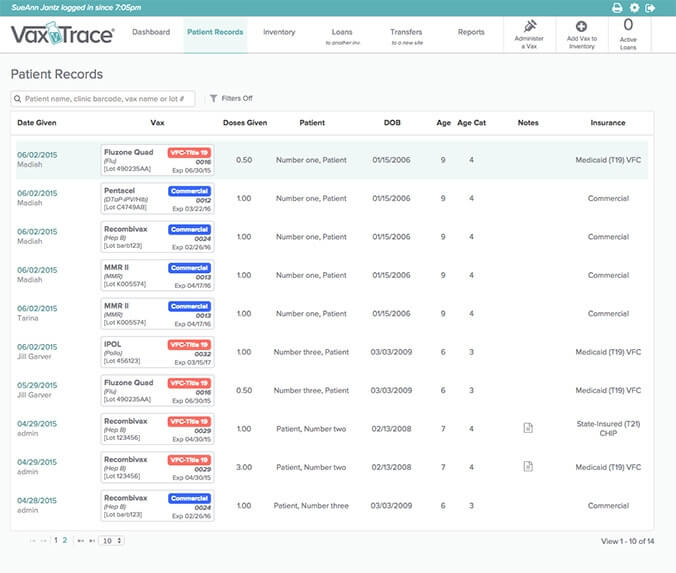This screenshot has width=676, height=573.
Task: Log out using the exit icon
Action: click(x=651, y=8)
